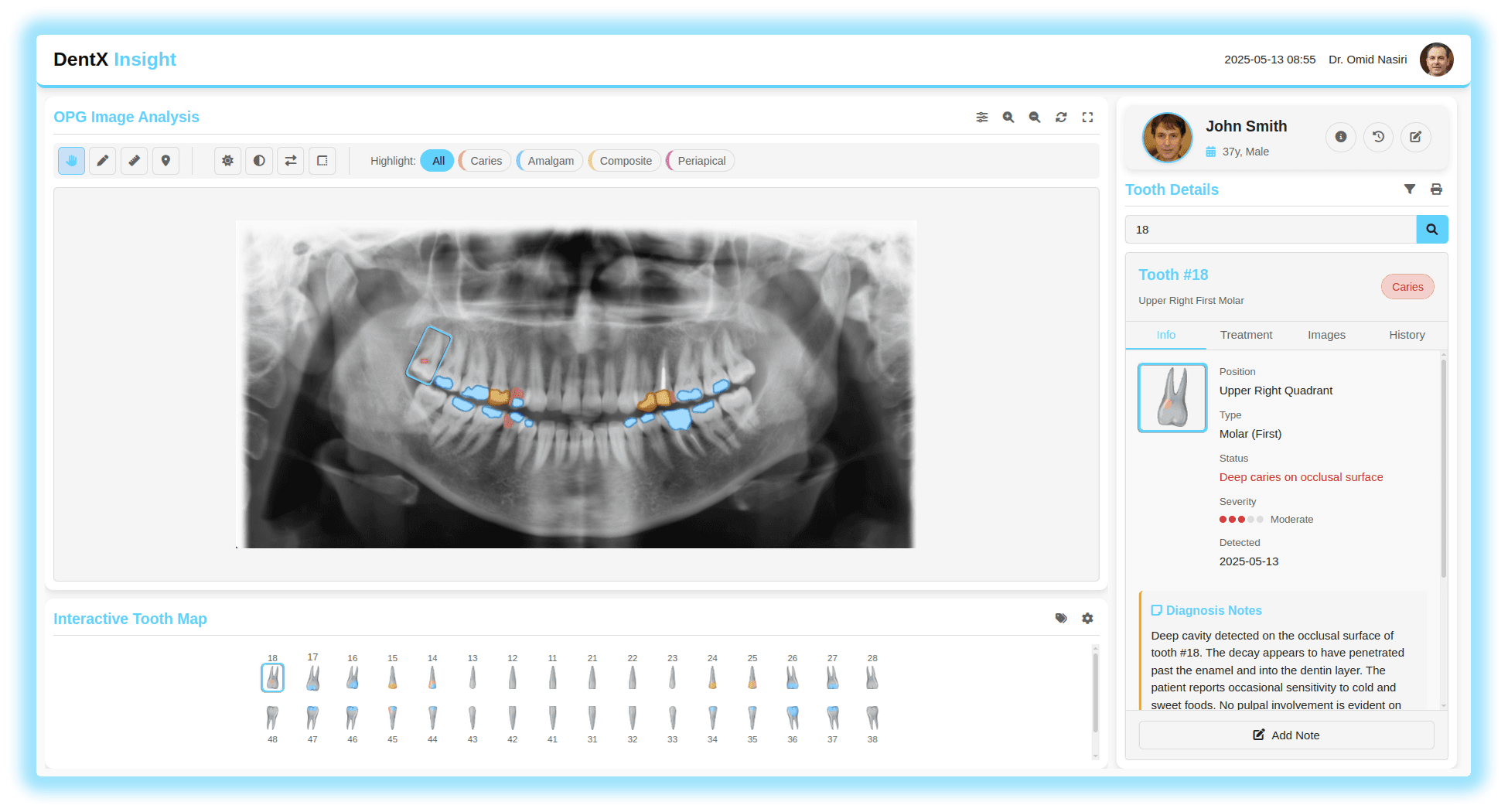Open image adjustment sliders settings
This screenshot has height=812, width=1508.
982,118
